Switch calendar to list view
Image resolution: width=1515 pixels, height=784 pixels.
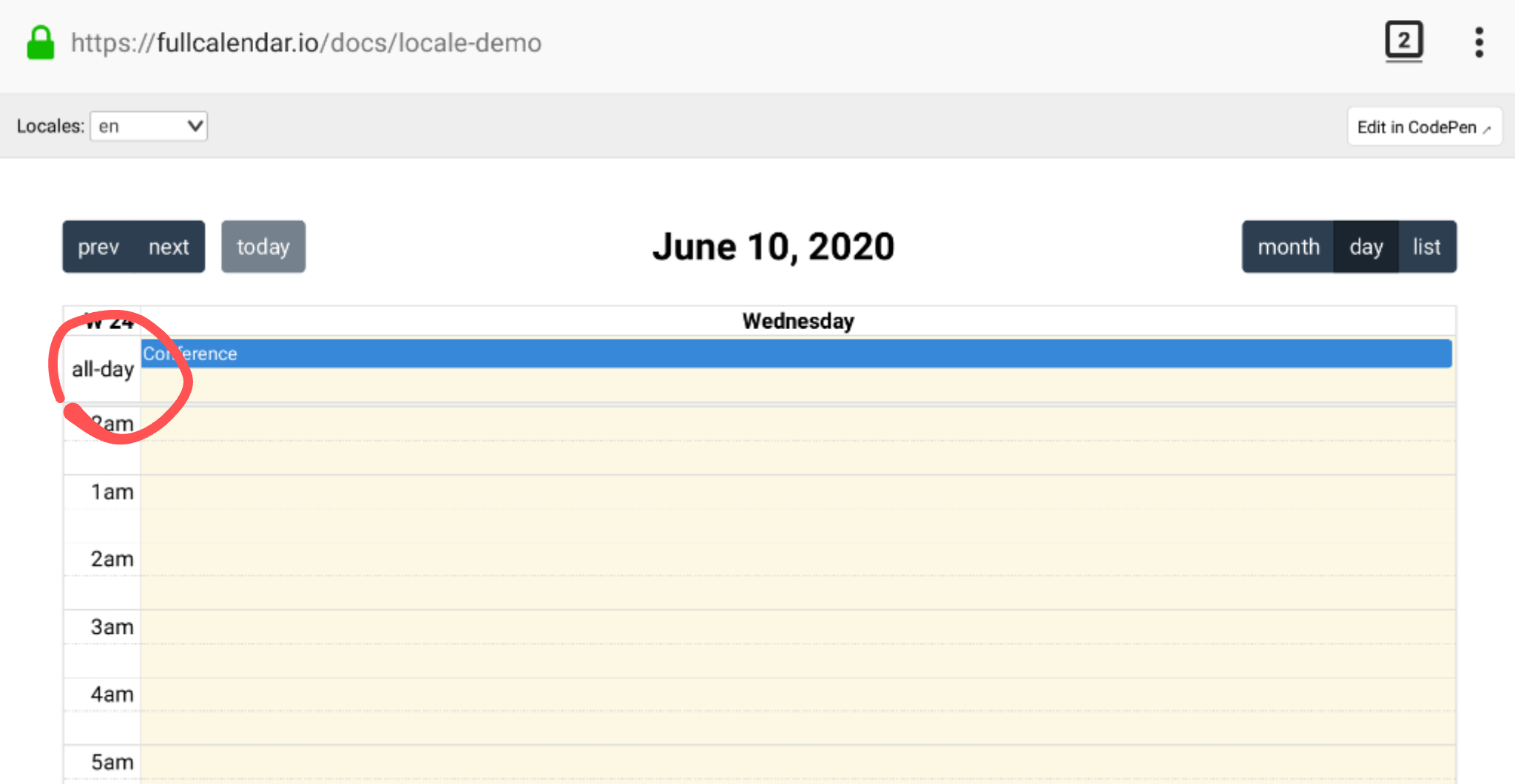(x=1427, y=246)
